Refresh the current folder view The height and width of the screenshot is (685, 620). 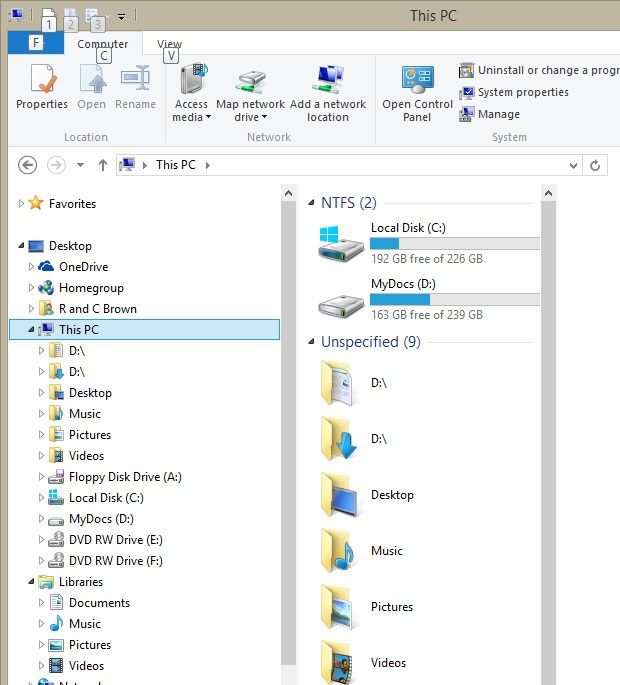596,165
